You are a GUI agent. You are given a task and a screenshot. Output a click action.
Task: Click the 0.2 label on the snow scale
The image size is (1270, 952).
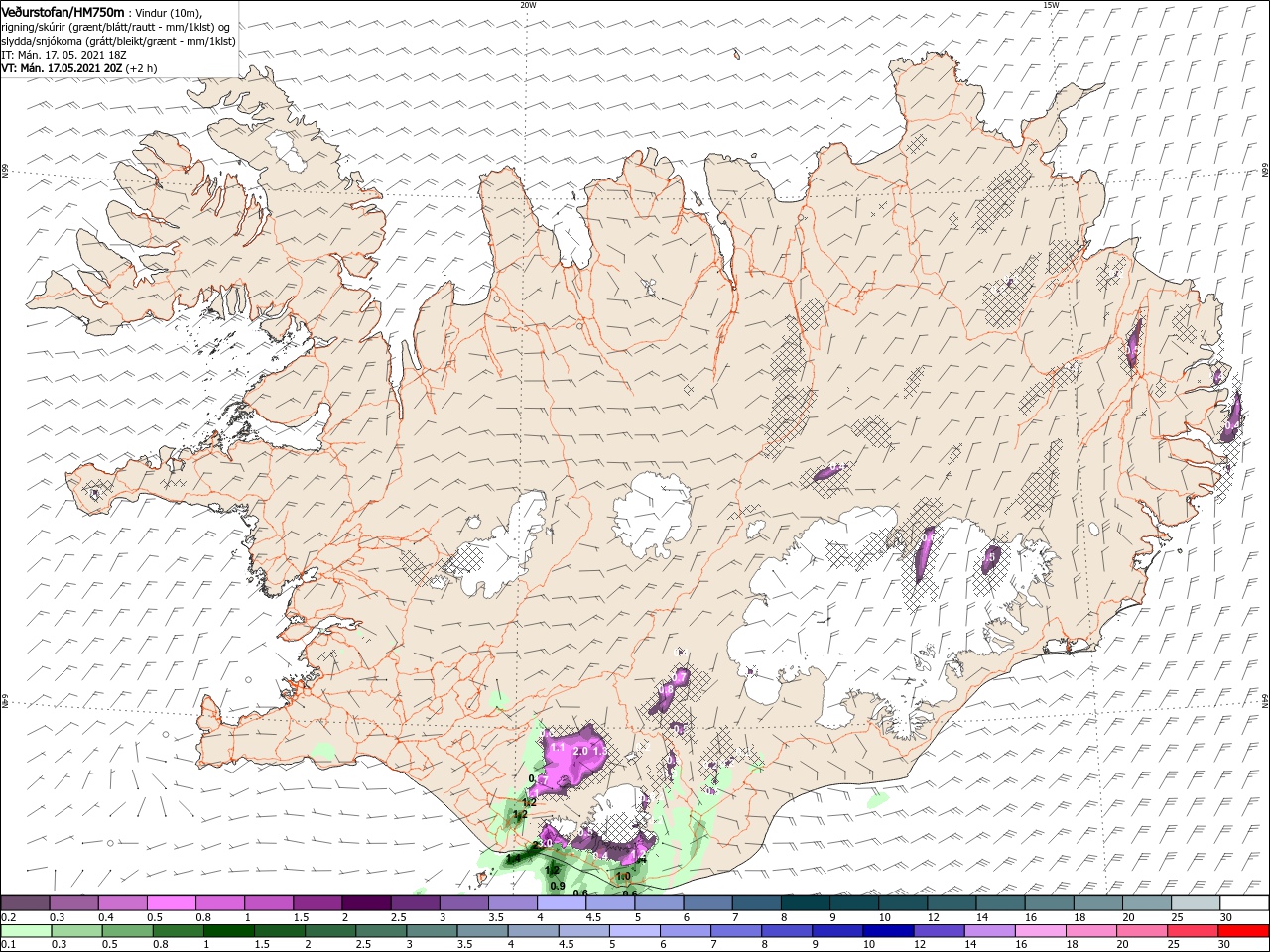[x=8, y=917]
